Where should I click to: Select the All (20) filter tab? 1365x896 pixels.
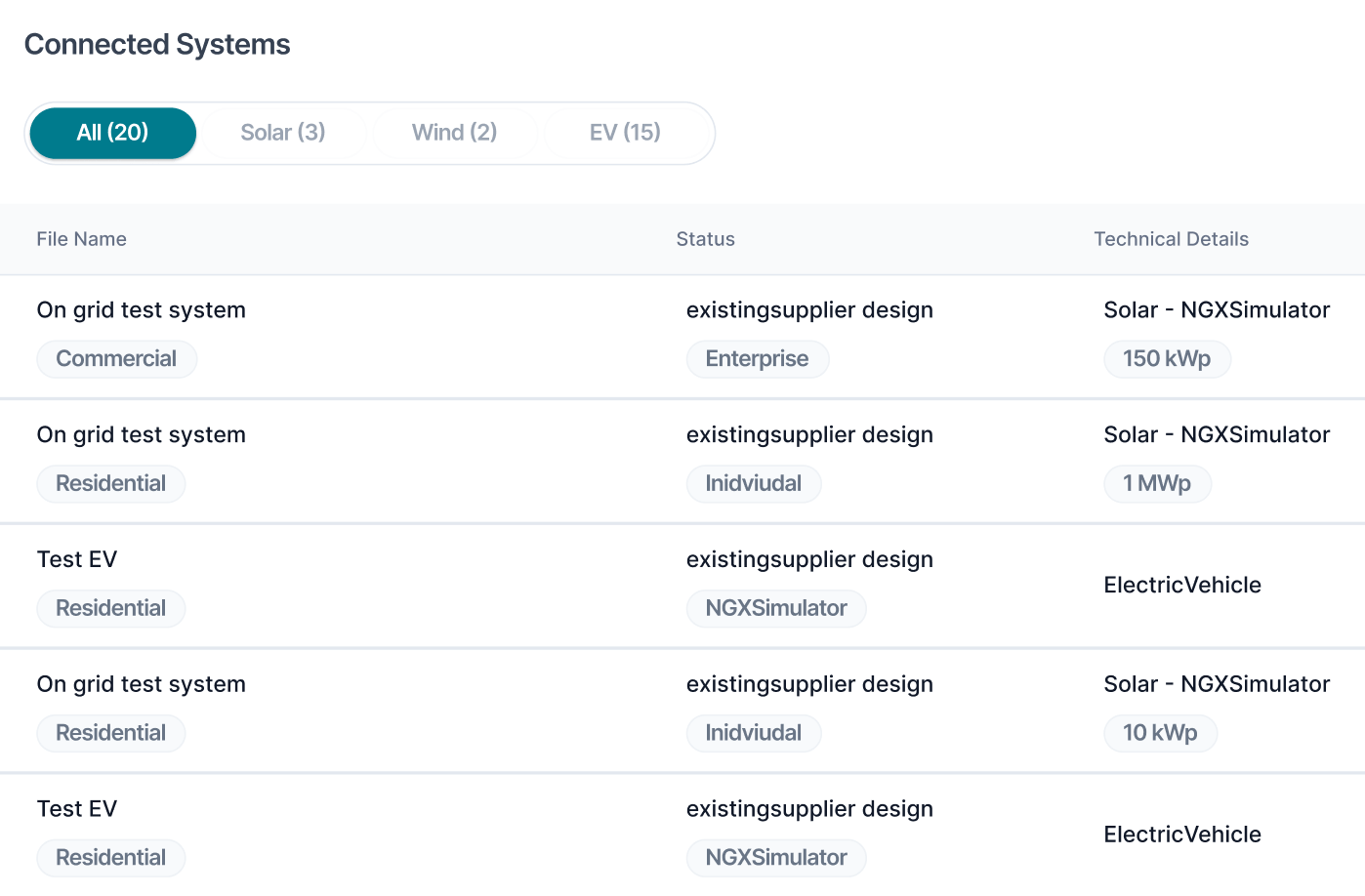113,133
